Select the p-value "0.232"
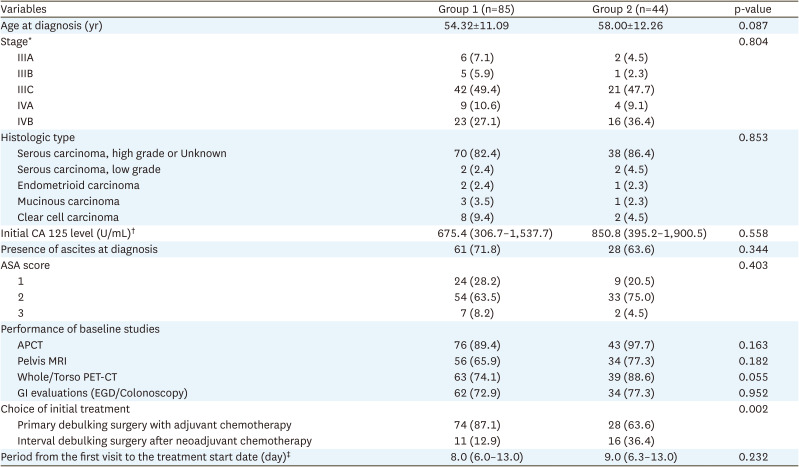Image resolution: width=799 pixels, height=467 pixels. (x=753, y=457)
